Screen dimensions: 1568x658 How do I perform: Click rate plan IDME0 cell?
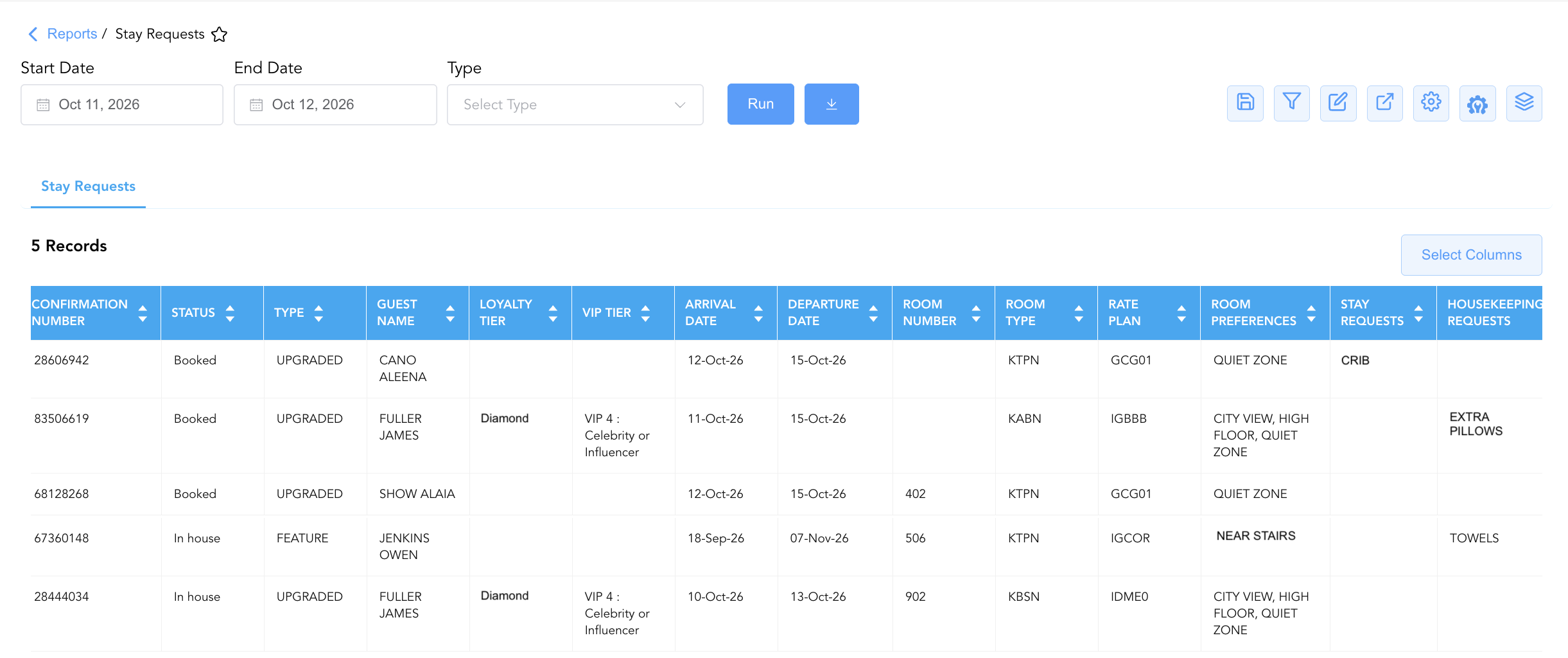[1129, 597]
